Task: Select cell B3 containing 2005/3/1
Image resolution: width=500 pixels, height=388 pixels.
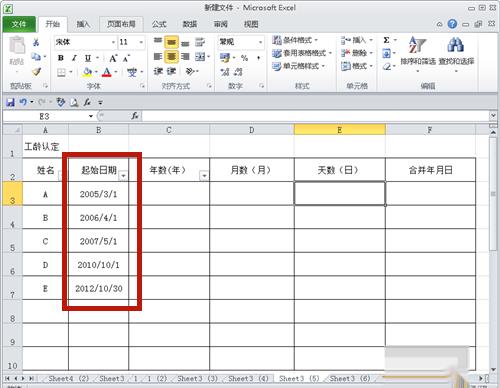Action: point(98,194)
